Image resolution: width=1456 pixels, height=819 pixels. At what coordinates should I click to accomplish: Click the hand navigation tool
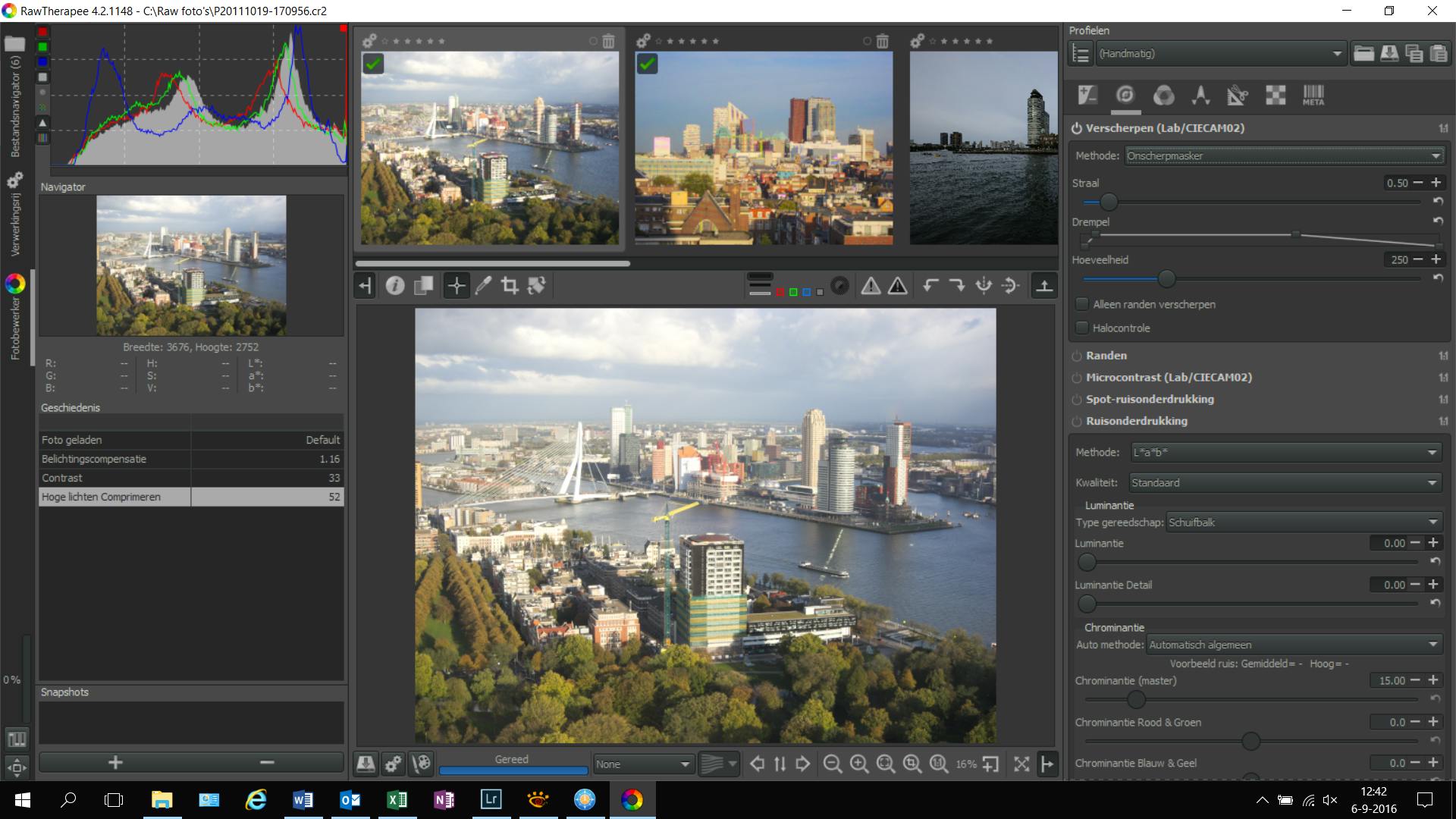coord(456,286)
